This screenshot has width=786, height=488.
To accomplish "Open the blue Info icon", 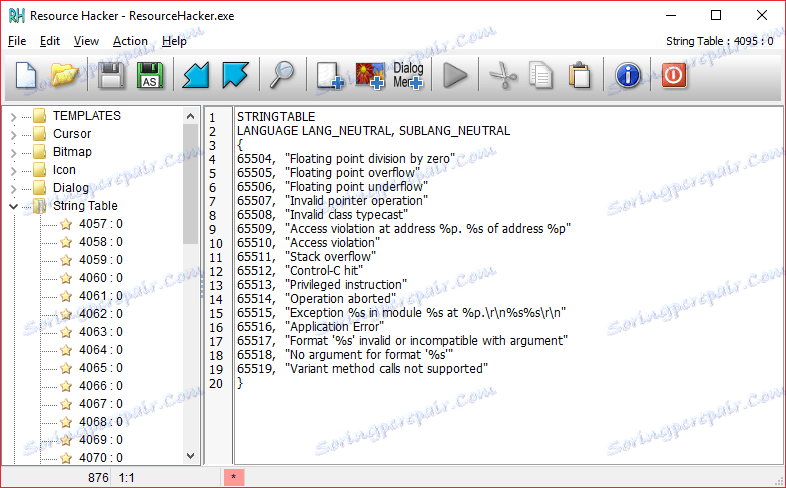I will 628,76.
